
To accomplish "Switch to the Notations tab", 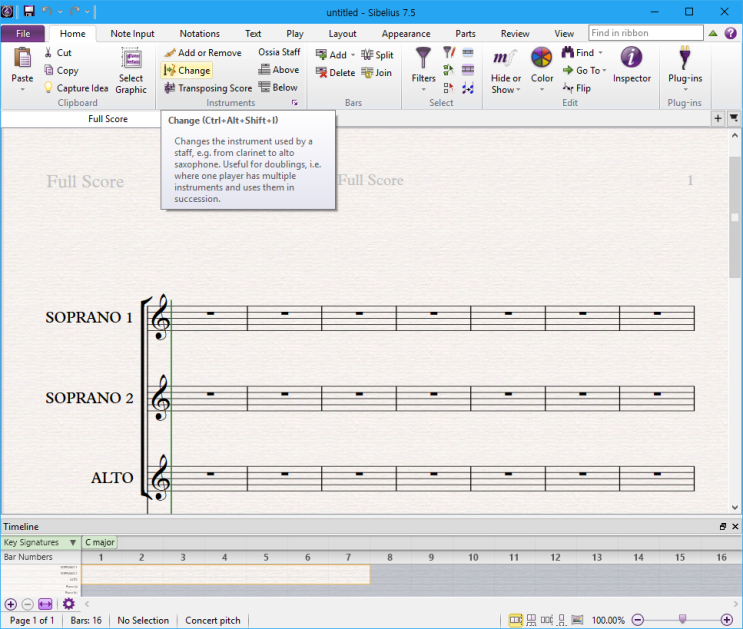I will point(199,34).
